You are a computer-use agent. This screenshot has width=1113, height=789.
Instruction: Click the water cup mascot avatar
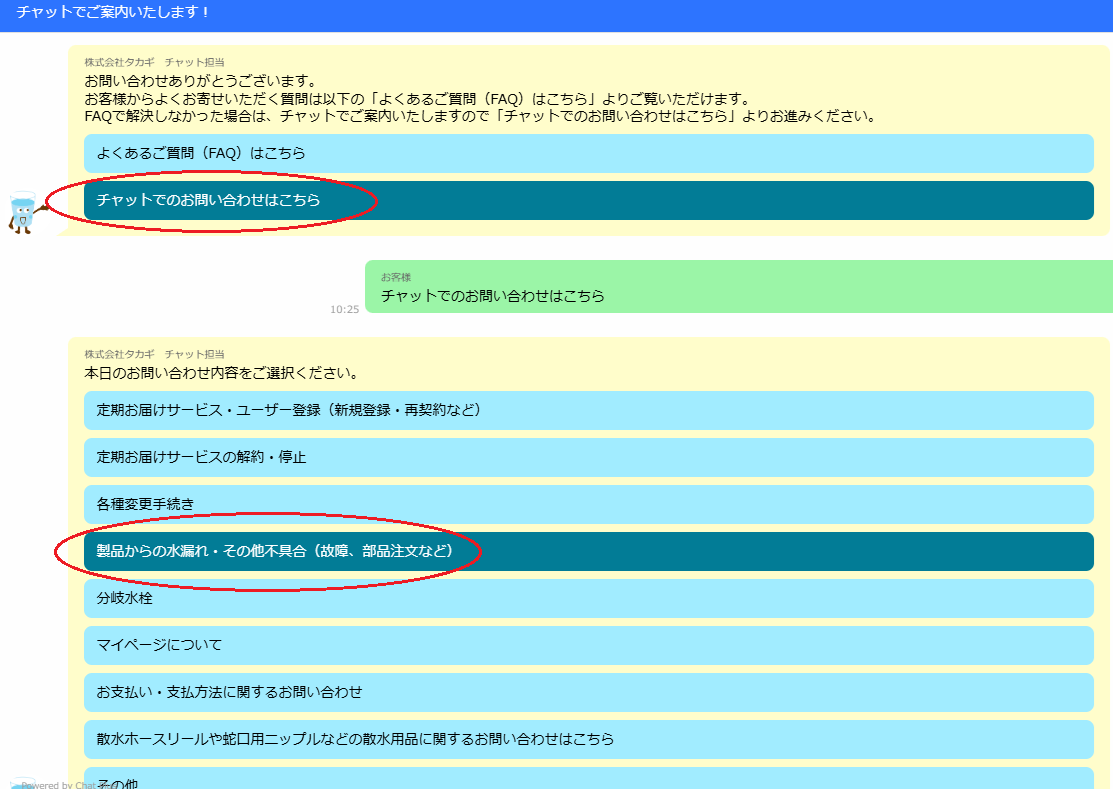pyautogui.click(x=22, y=212)
